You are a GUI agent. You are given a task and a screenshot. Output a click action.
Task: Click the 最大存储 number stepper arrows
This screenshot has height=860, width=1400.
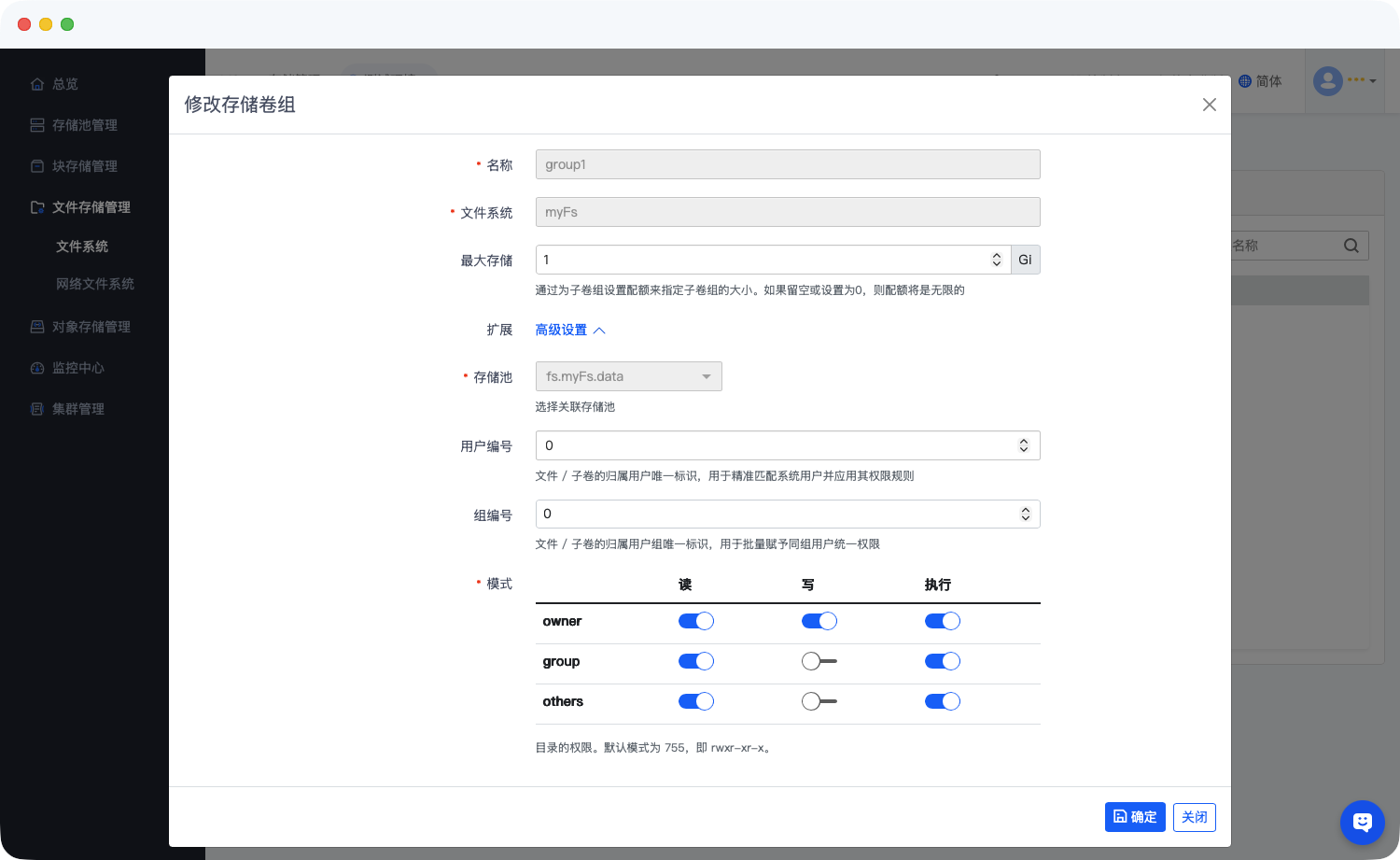point(996,260)
